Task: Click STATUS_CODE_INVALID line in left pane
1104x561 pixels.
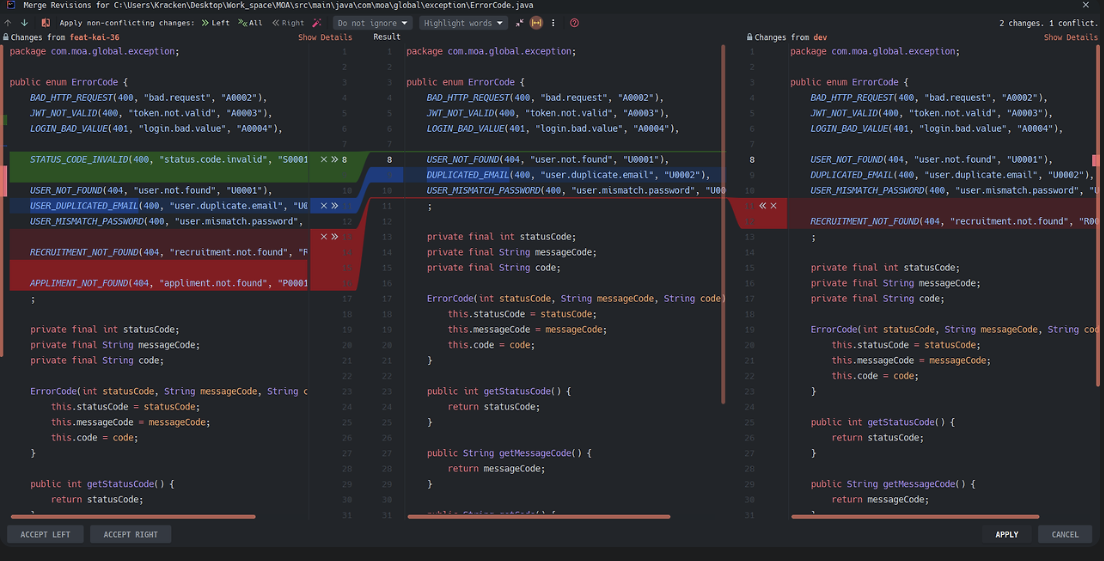Action: (x=169, y=160)
